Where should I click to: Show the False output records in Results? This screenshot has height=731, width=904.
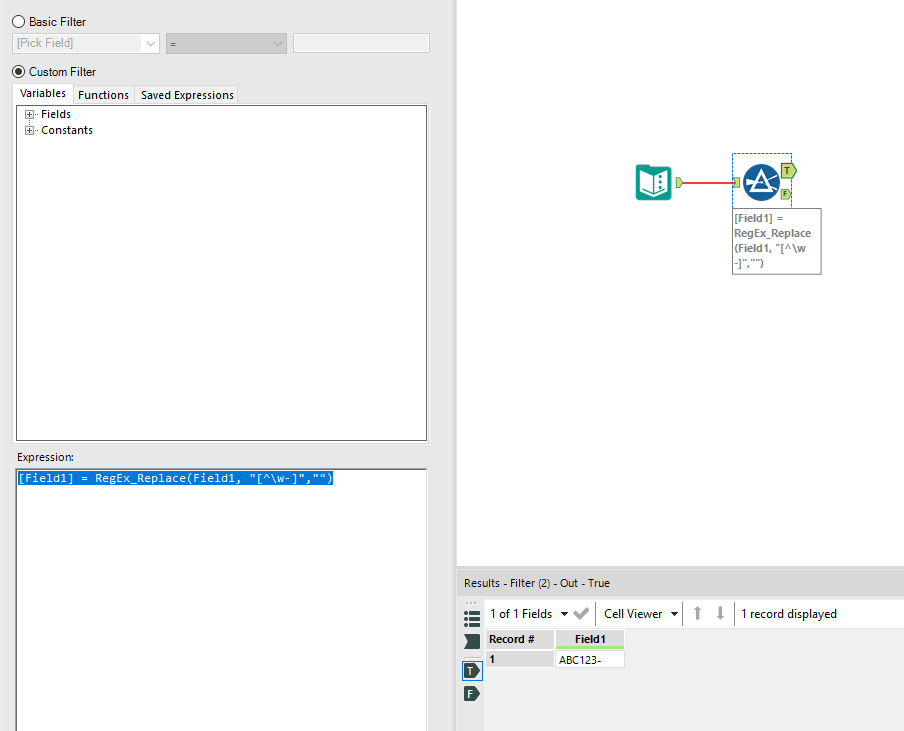tap(471, 693)
